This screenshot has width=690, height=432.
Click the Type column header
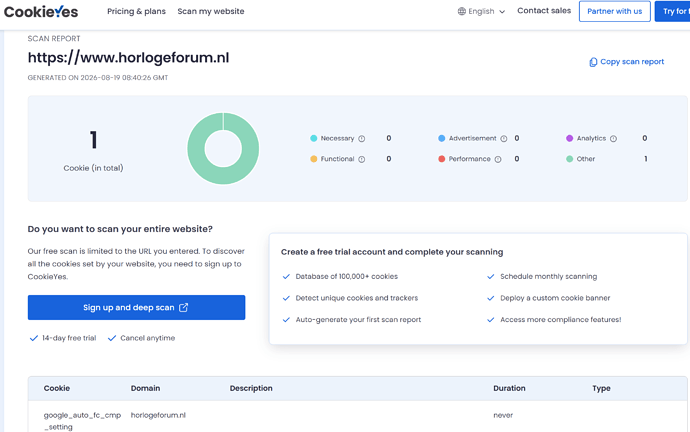[x=601, y=388]
